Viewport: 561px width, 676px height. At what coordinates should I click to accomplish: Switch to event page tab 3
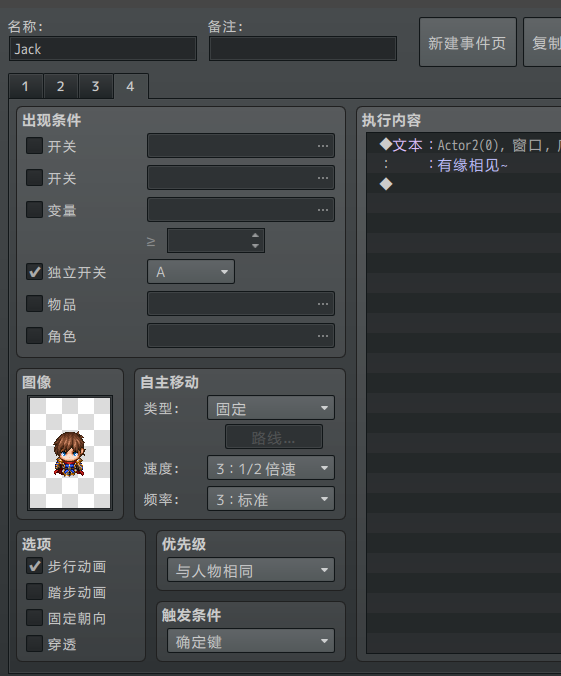point(96,86)
